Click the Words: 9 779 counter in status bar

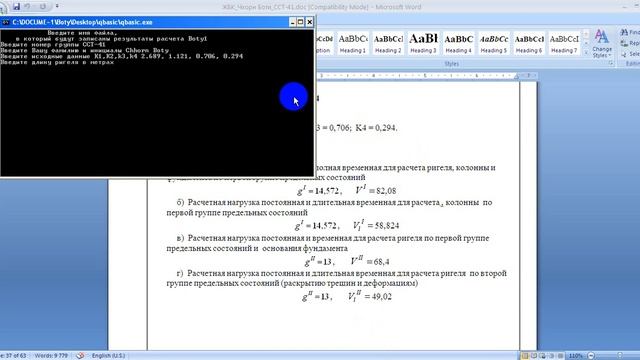(51, 356)
